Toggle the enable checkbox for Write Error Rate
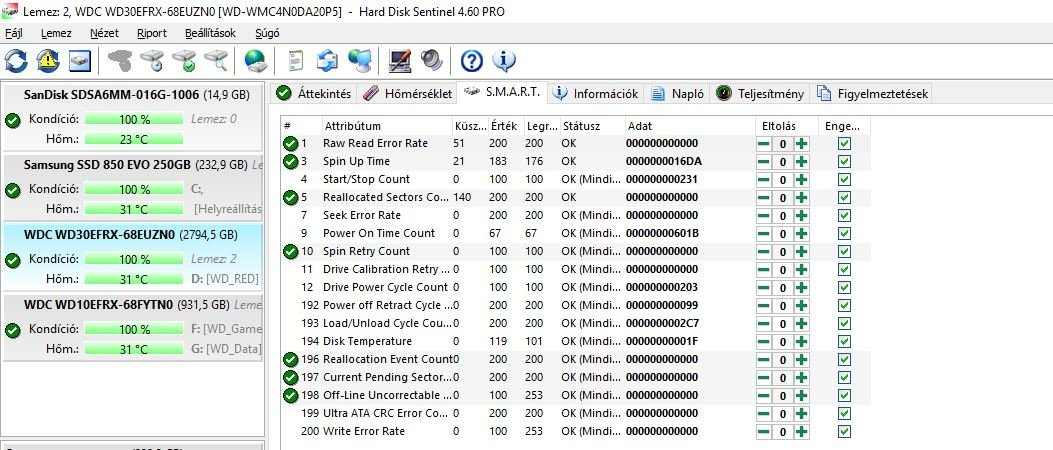This screenshot has width=1053, height=450. 845,431
